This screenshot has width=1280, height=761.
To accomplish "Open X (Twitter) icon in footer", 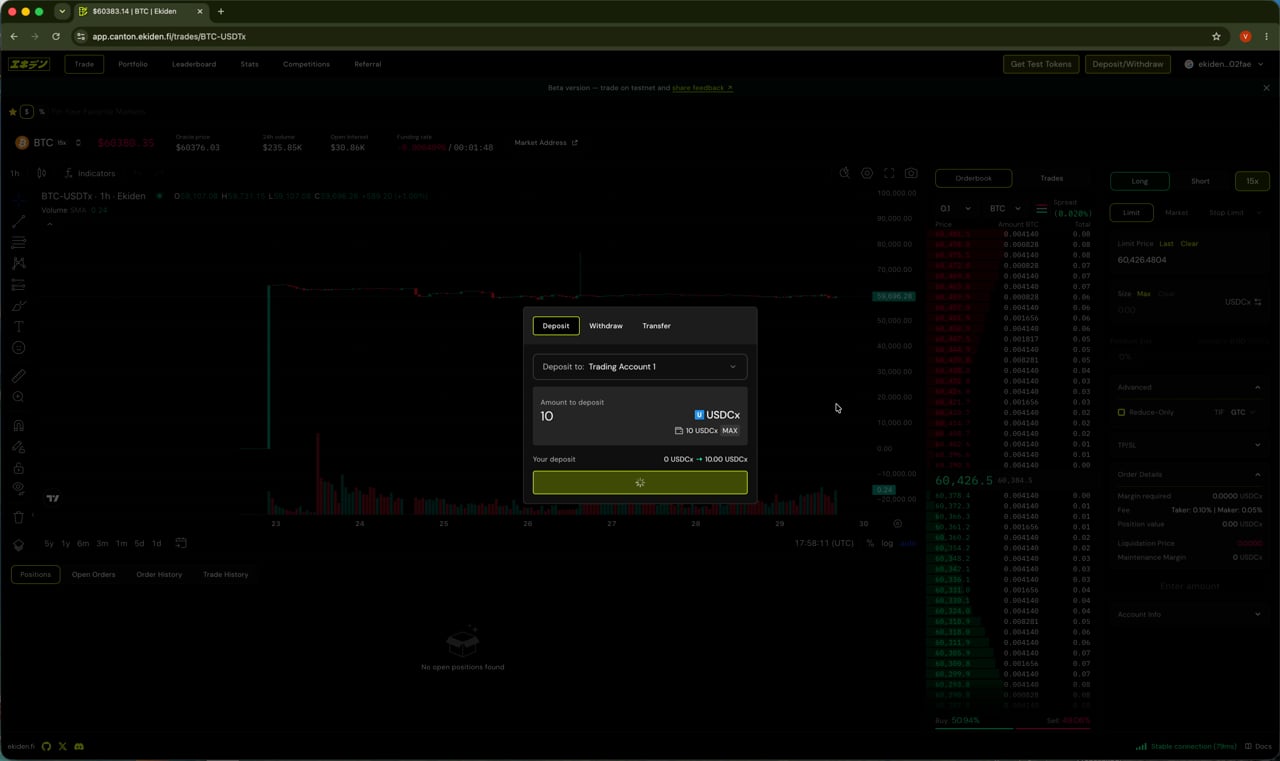I will tap(63, 746).
